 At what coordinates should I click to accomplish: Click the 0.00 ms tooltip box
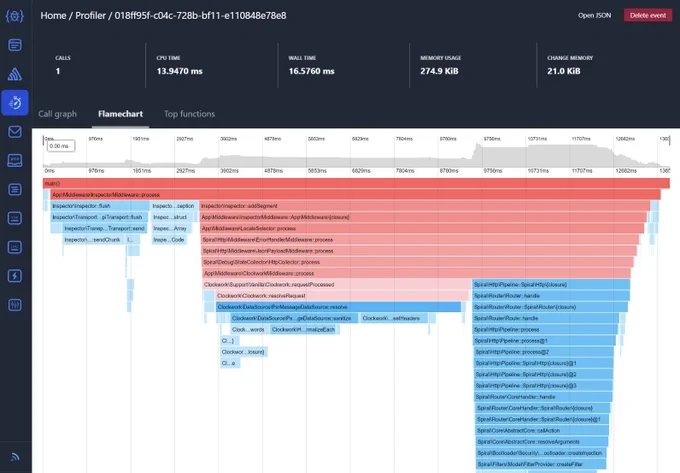point(61,146)
